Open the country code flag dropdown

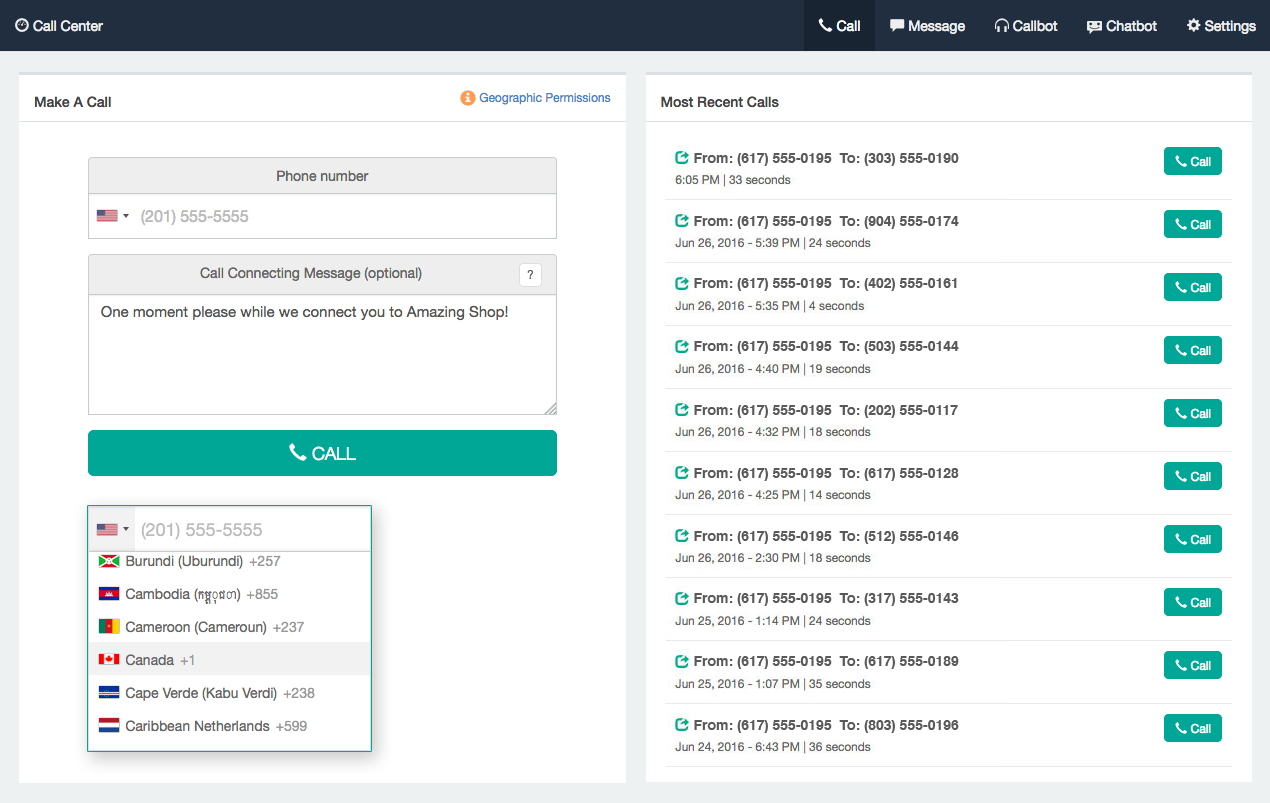110,528
